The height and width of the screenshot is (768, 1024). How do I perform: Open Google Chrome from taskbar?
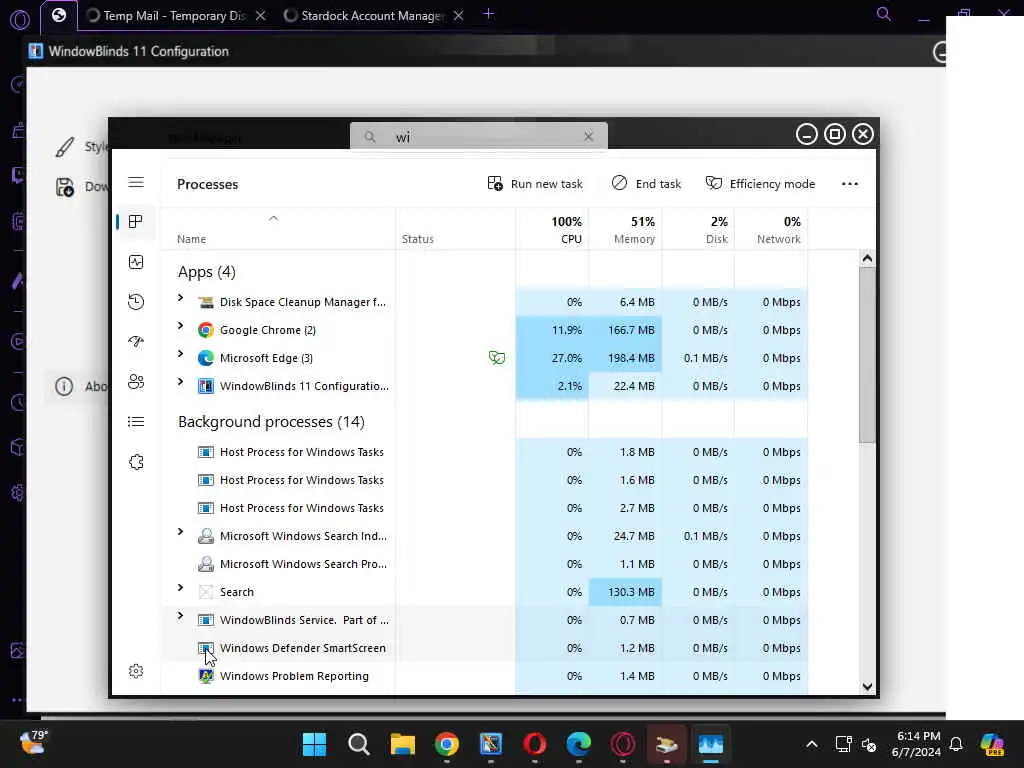tap(447, 744)
